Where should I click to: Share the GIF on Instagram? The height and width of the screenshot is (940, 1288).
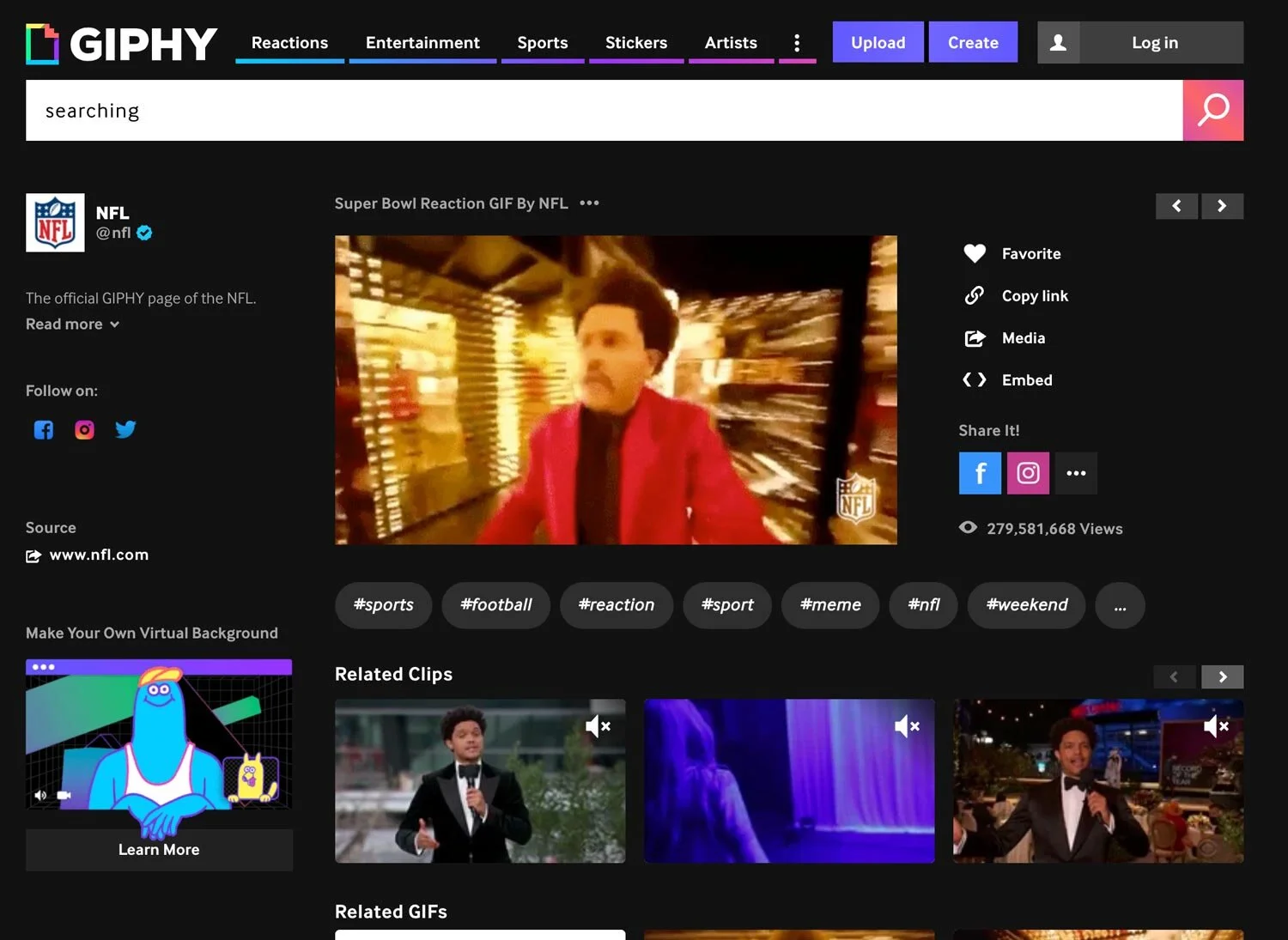[1027, 473]
